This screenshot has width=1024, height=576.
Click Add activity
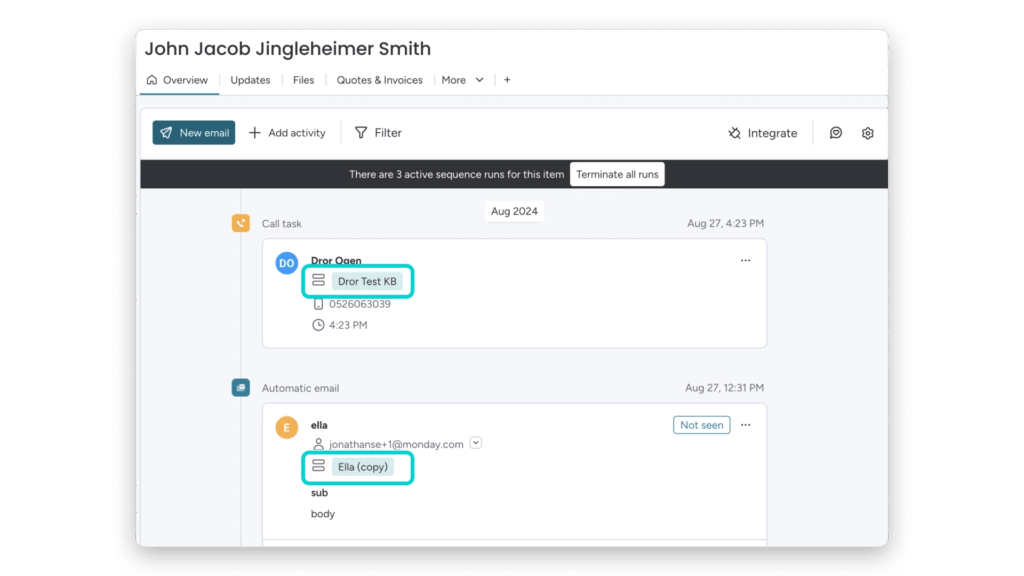pyautogui.click(x=287, y=133)
